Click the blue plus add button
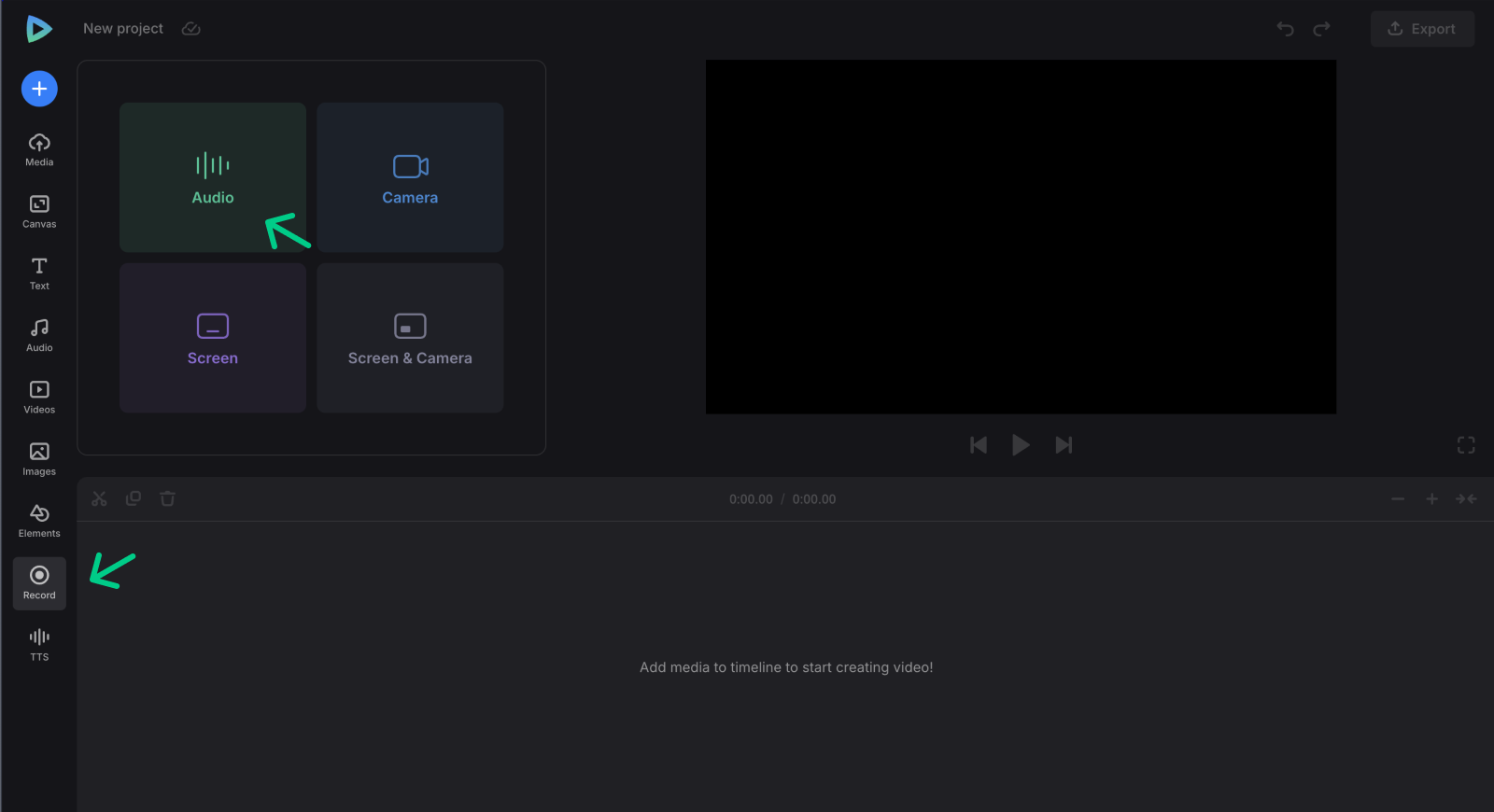This screenshot has height=812, width=1494. pos(39,89)
